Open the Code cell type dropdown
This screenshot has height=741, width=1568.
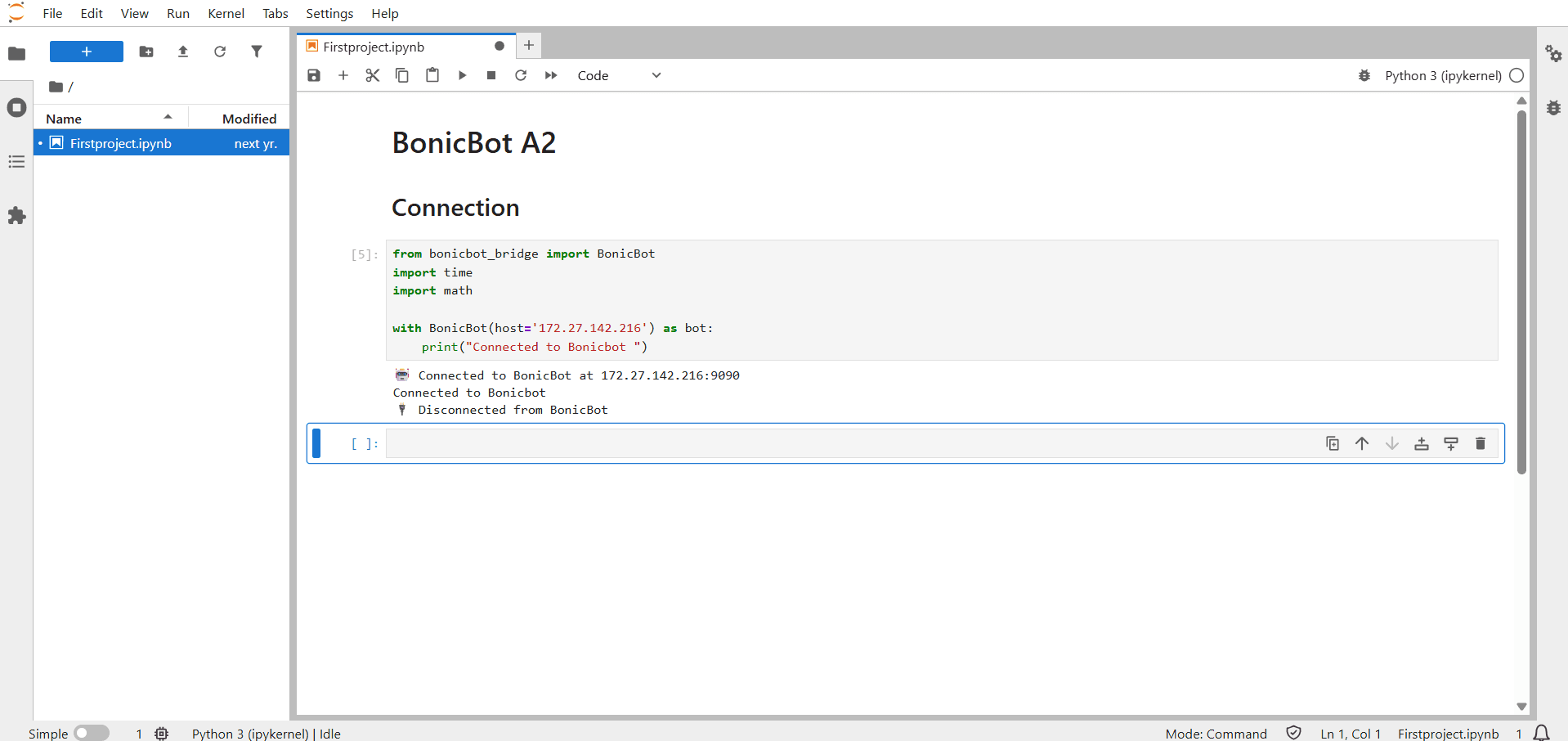[621, 75]
